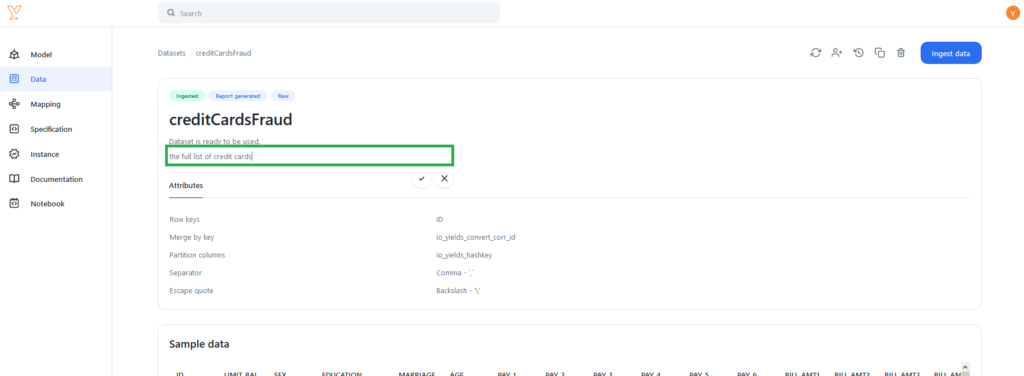Select Data in sidebar
The image size is (1024, 376).
point(56,79)
